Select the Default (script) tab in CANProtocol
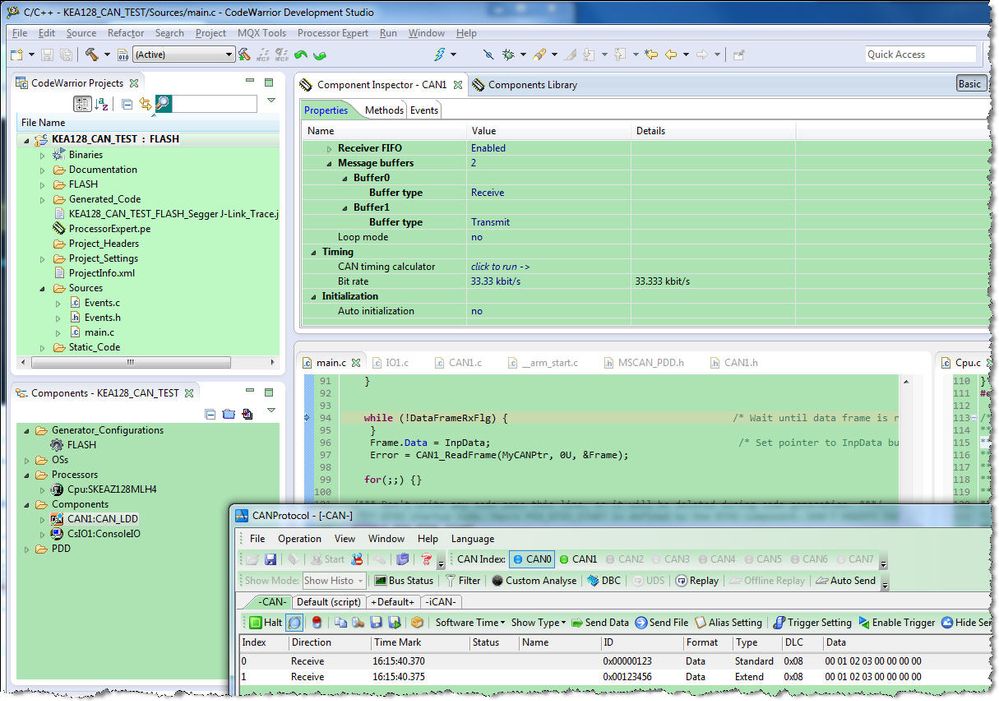Viewport: 999px width, 701px height. pyautogui.click(x=329, y=602)
